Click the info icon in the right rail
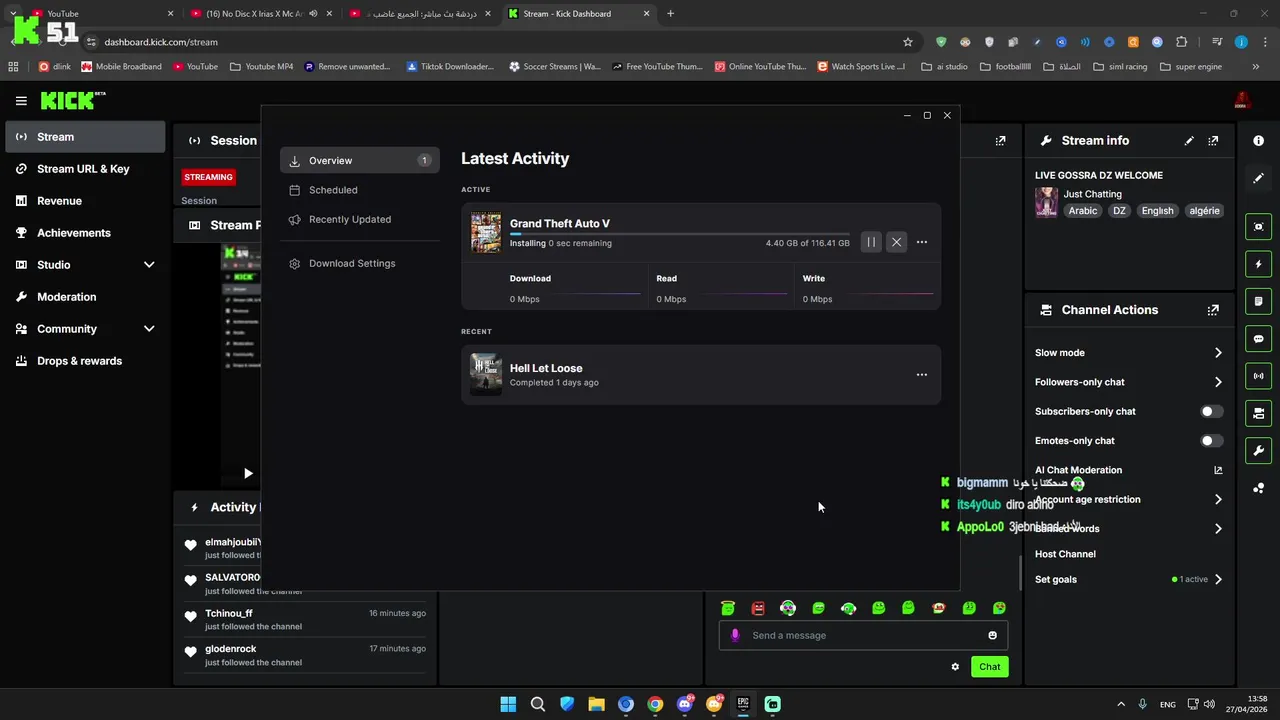1280x720 pixels. (x=1258, y=141)
